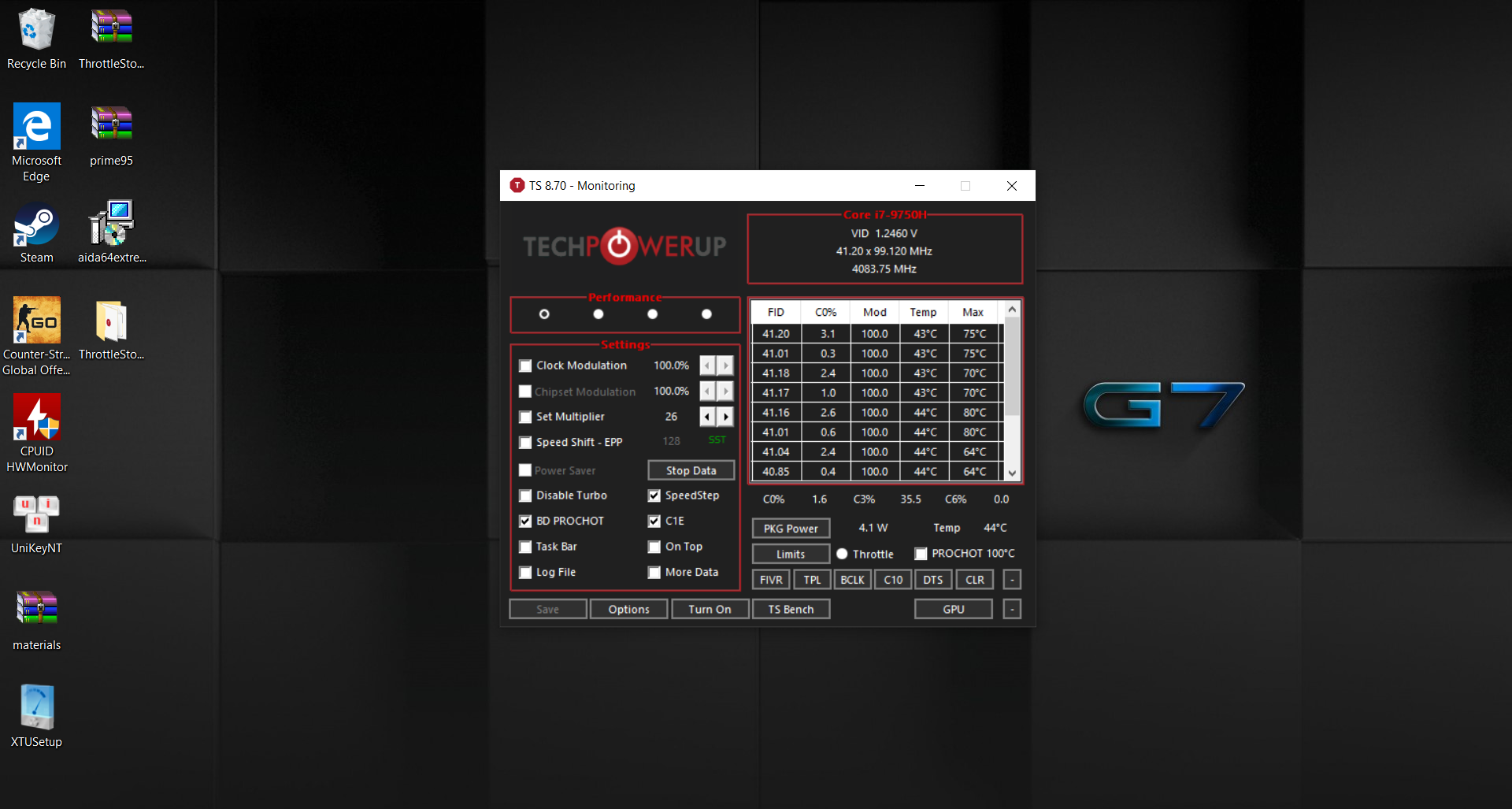Decrease Clock Modulation with left arrow

pyautogui.click(x=707, y=366)
